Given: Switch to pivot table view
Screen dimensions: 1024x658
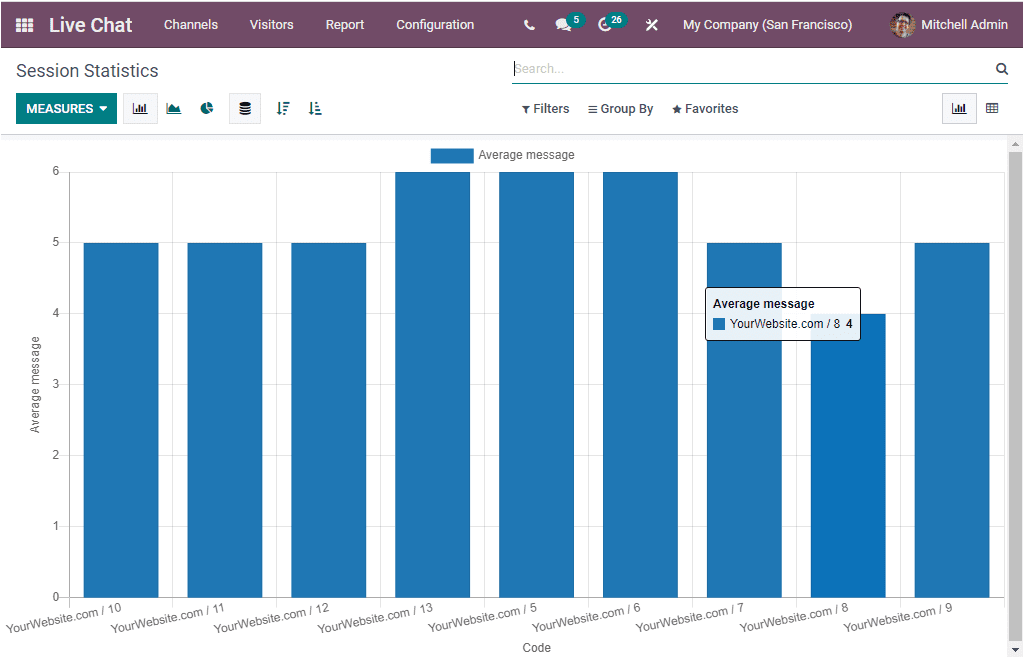Looking at the screenshot, I should coord(992,108).
